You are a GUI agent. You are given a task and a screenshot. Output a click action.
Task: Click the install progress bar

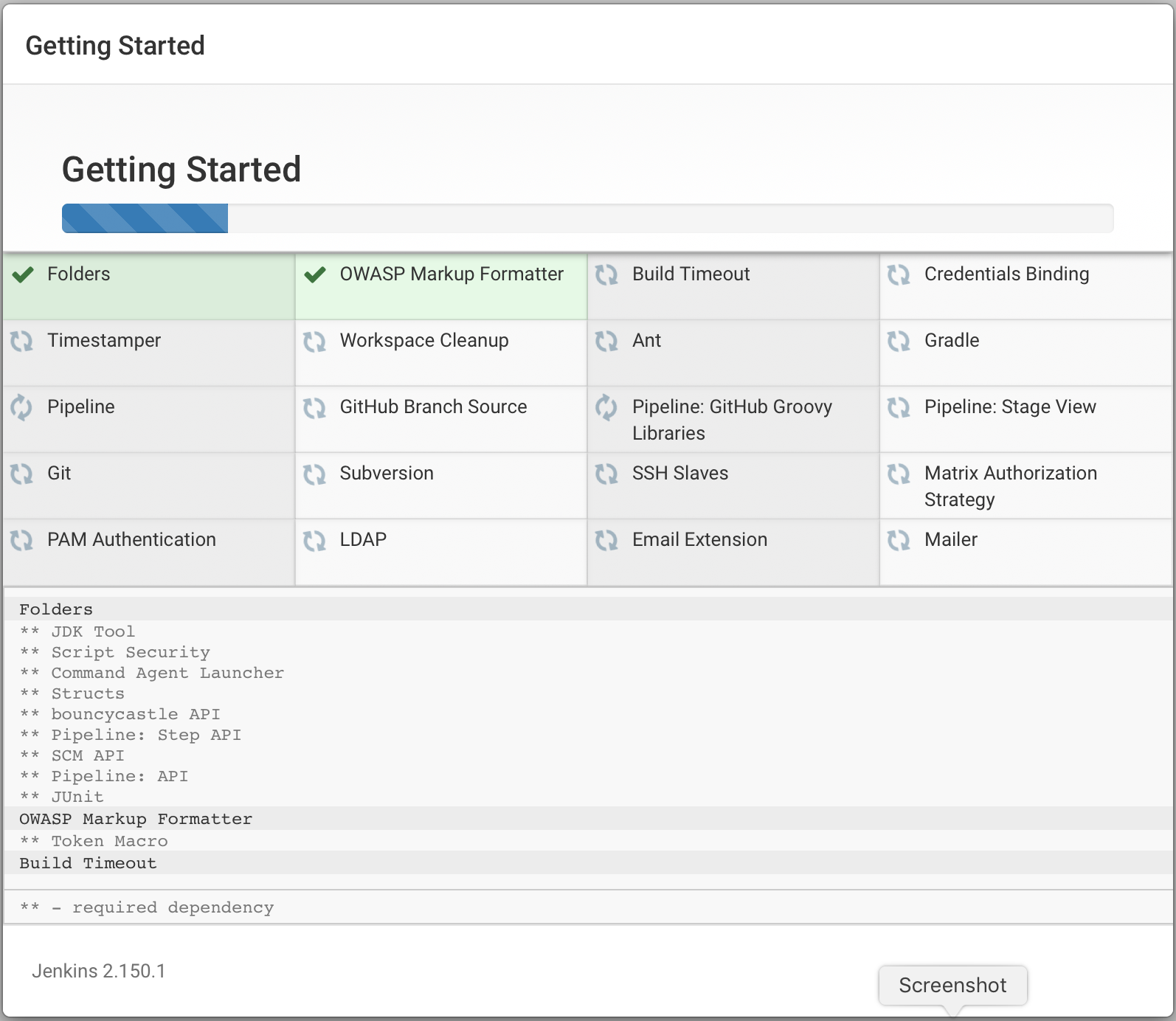click(x=587, y=218)
